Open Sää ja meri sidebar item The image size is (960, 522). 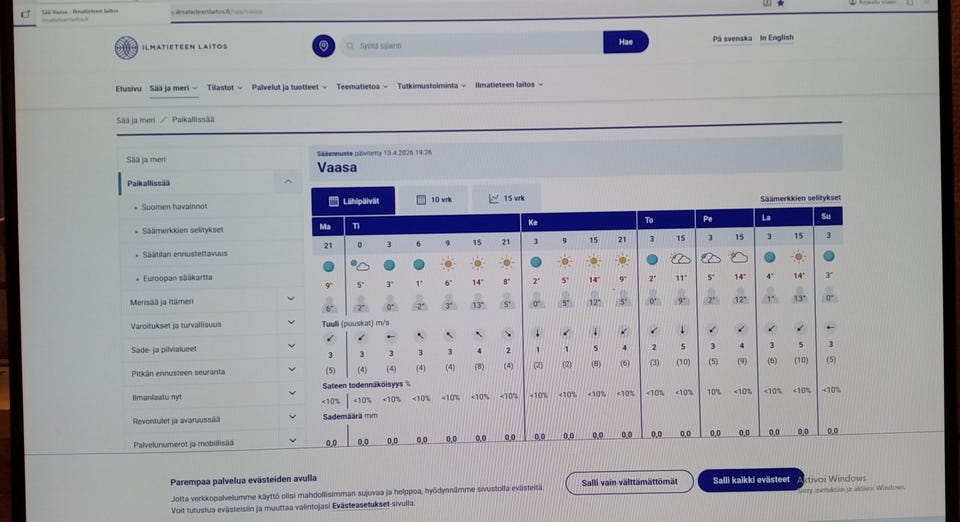[146, 160]
